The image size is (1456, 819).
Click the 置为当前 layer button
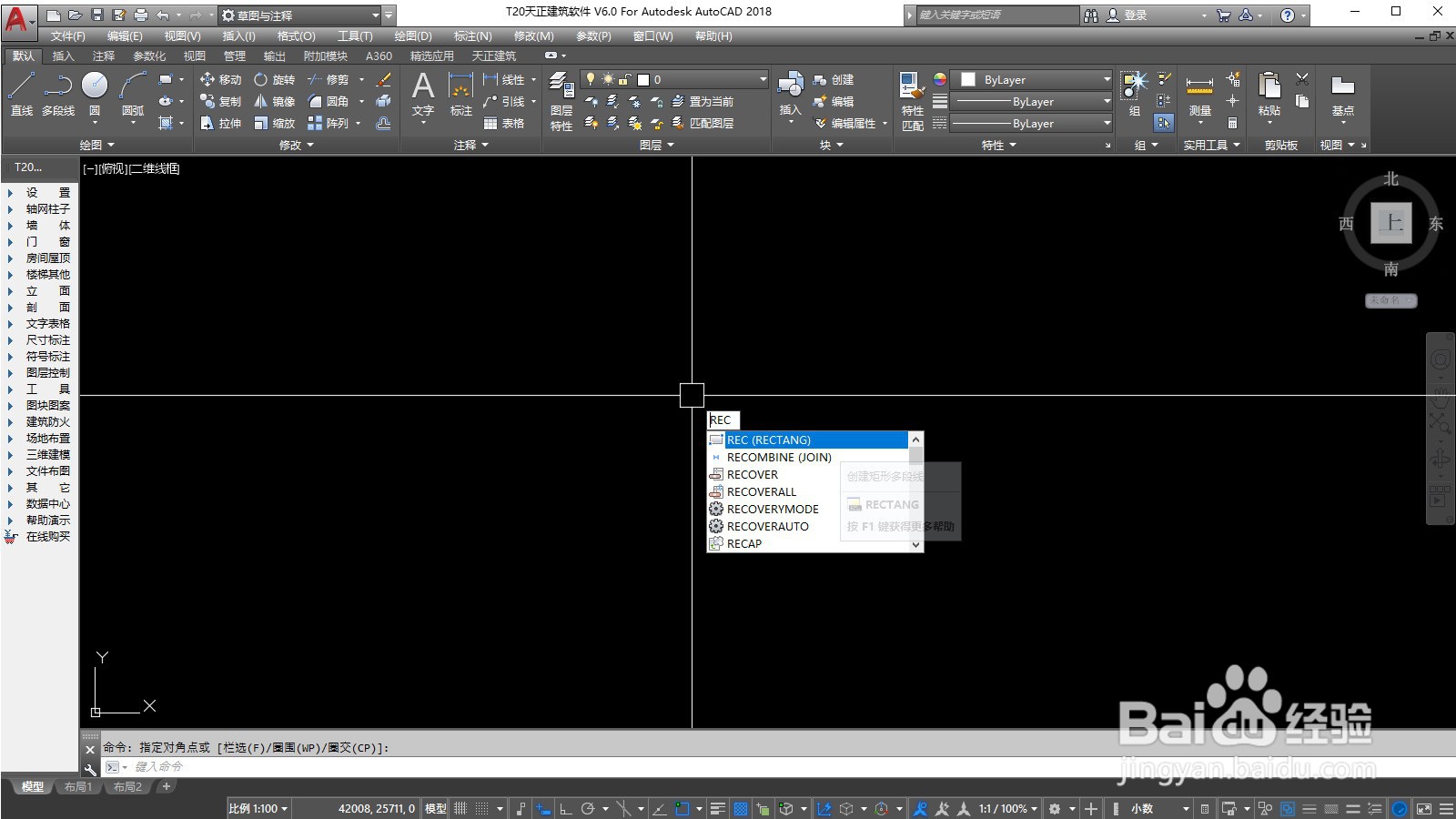(x=703, y=101)
